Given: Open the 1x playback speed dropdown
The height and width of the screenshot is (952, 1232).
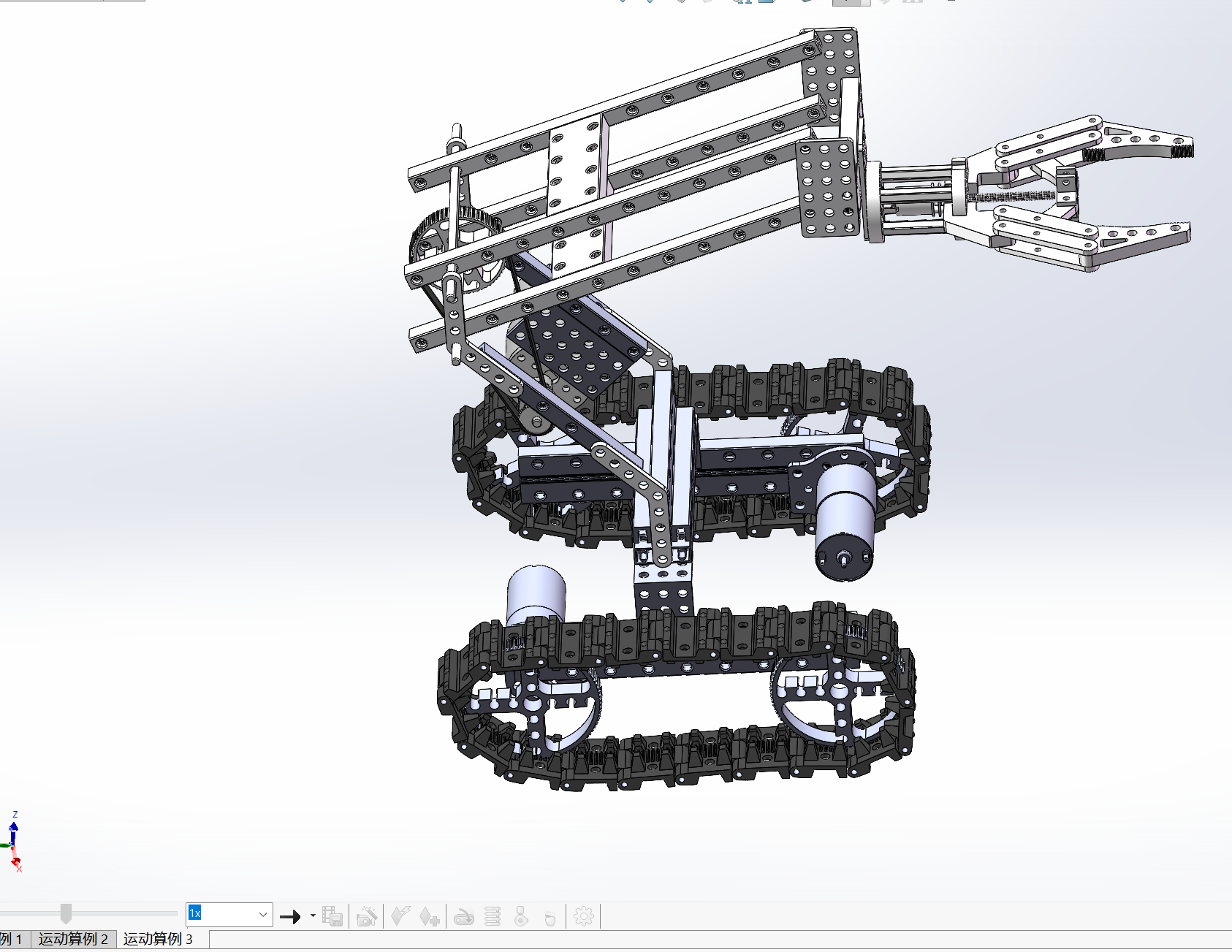Looking at the screenshot, I should (262, 915).
